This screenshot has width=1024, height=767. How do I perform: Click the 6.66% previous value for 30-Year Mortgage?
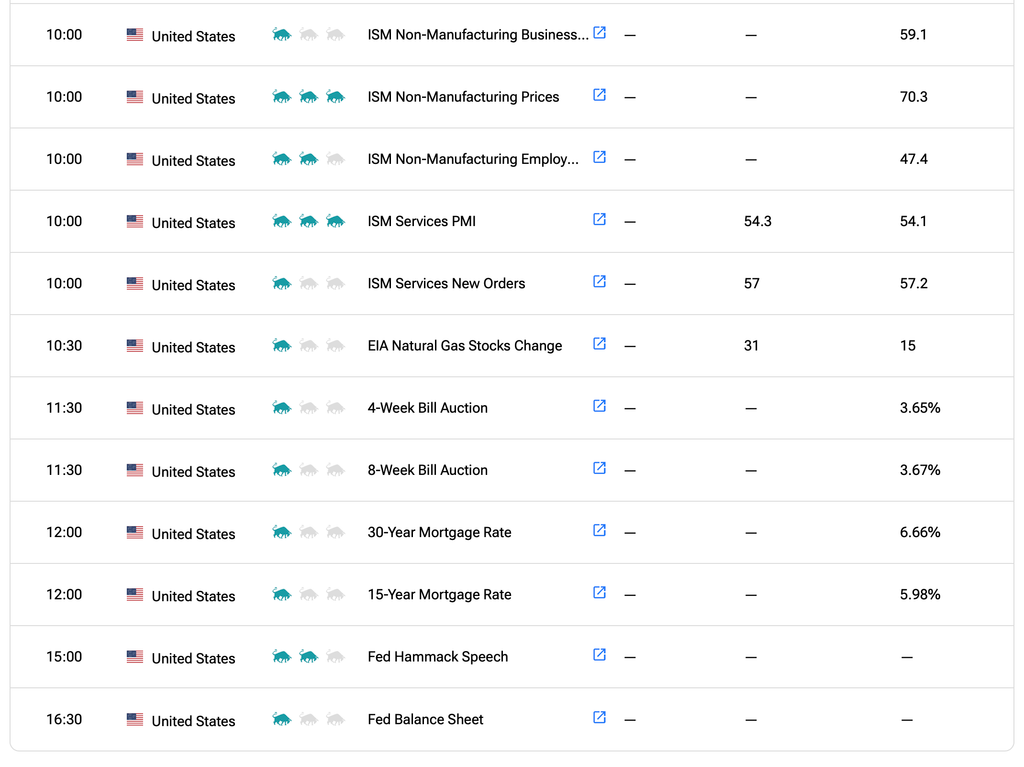tap(920, 532)
